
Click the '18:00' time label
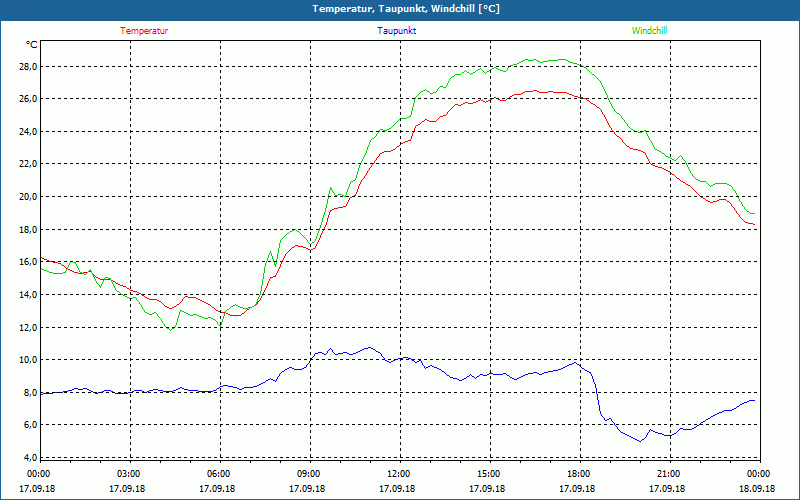click(578, 474)
